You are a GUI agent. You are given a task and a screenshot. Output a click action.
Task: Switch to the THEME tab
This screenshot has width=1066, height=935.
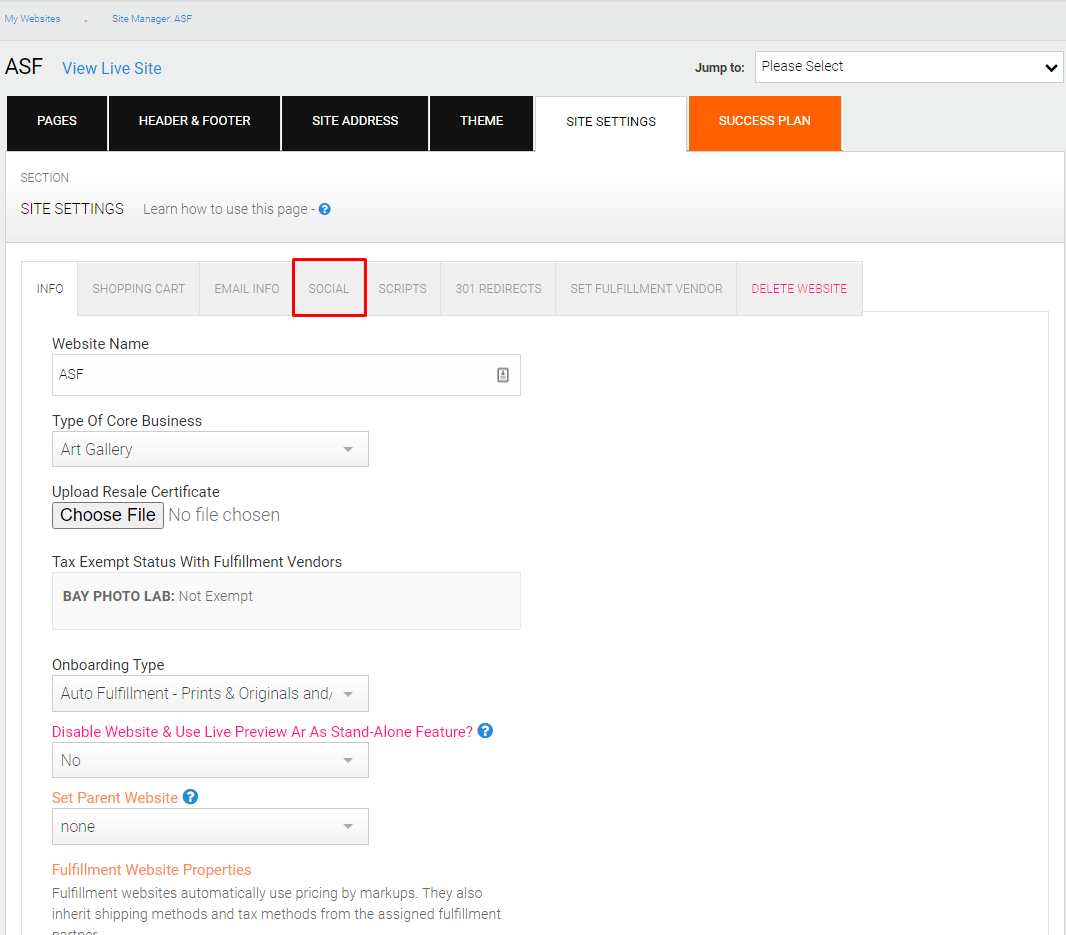pos(481,120)
